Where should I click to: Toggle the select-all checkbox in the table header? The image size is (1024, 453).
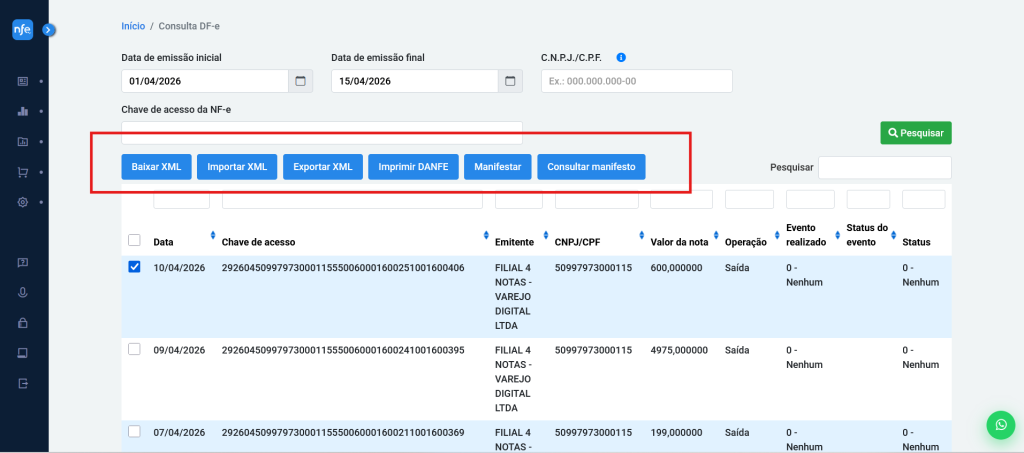pyautogui.click(x=134, y=240)
